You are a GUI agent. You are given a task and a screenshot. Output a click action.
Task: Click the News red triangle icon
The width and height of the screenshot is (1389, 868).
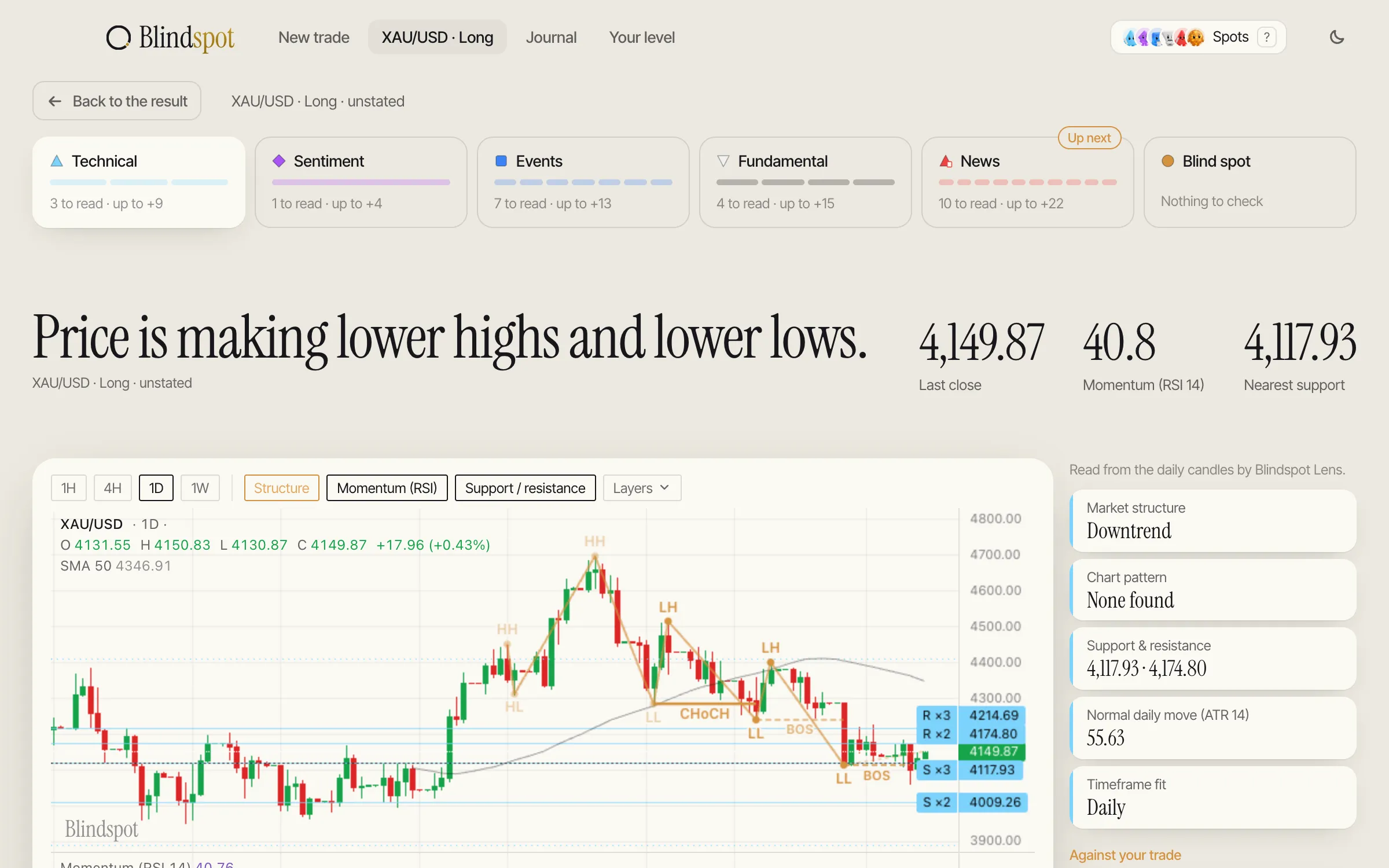click(x=946, y=161)
